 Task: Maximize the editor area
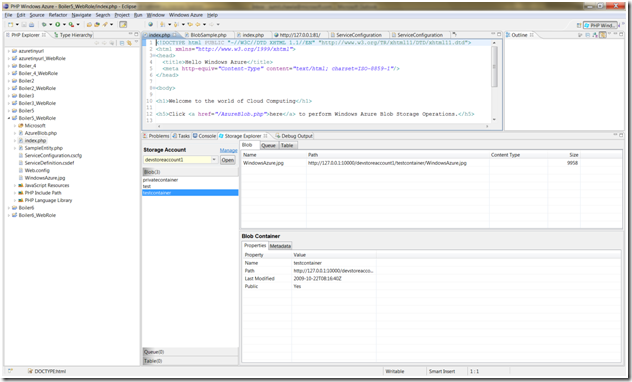[499, 34]
